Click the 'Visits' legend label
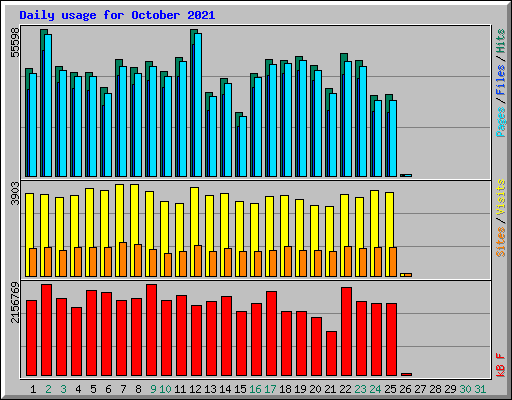The width and height of the screenshot is (512, 400). (x=500, y=198)
